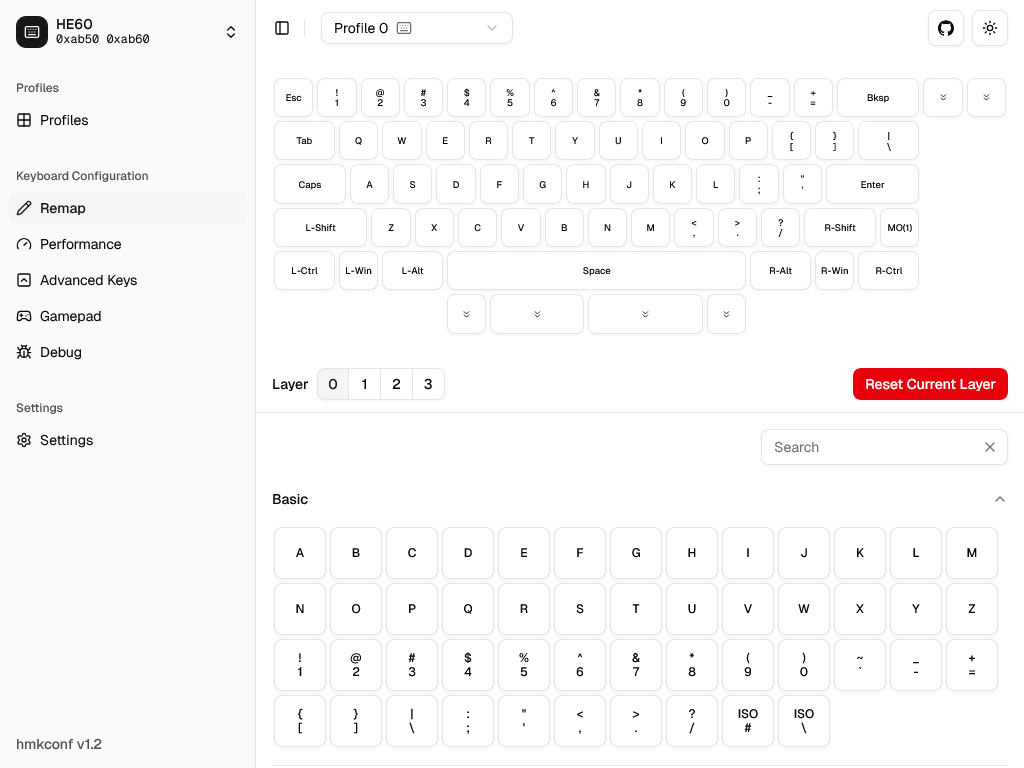Viewport: 1024px width, 768px height.
Task: Go to Settings in the sidebar
Action: click(66, 440)
